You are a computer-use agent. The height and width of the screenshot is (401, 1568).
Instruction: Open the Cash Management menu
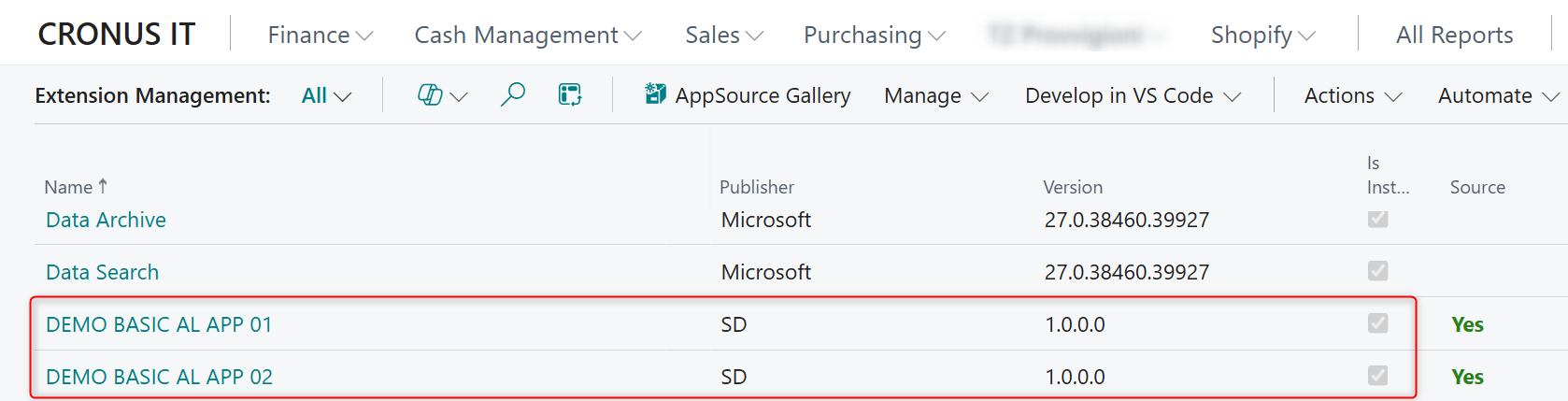[x=527, y=36]
